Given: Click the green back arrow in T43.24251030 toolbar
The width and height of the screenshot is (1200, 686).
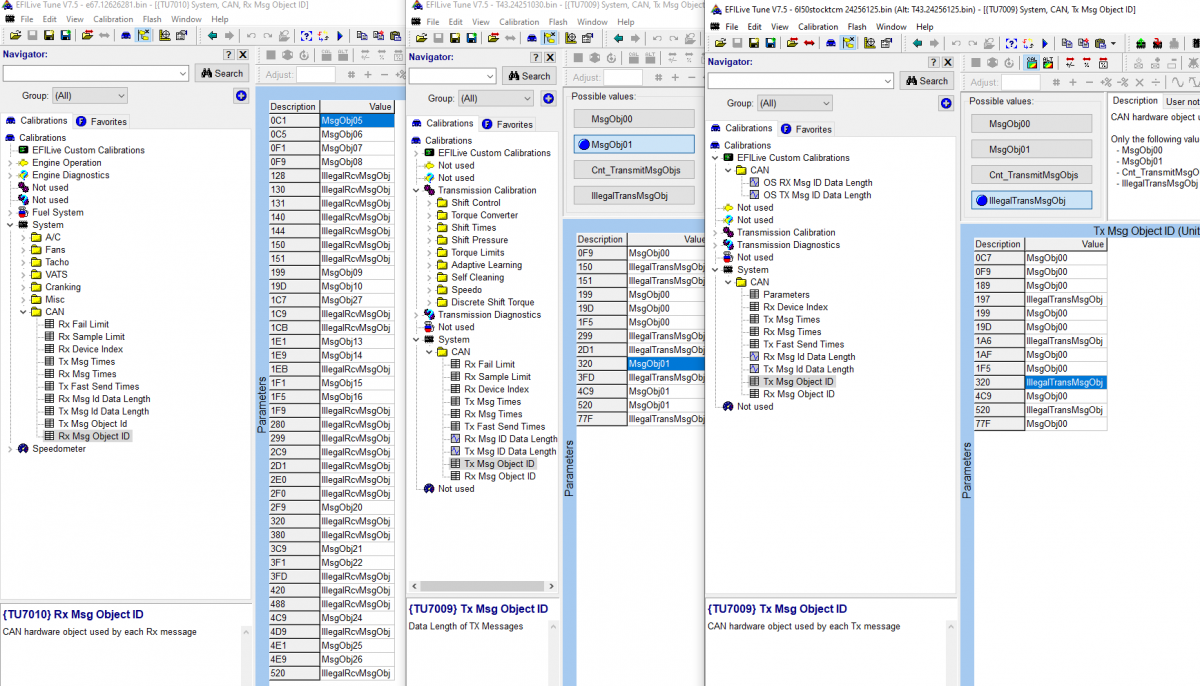Looking at the screenshot, I should pos(618,38).
